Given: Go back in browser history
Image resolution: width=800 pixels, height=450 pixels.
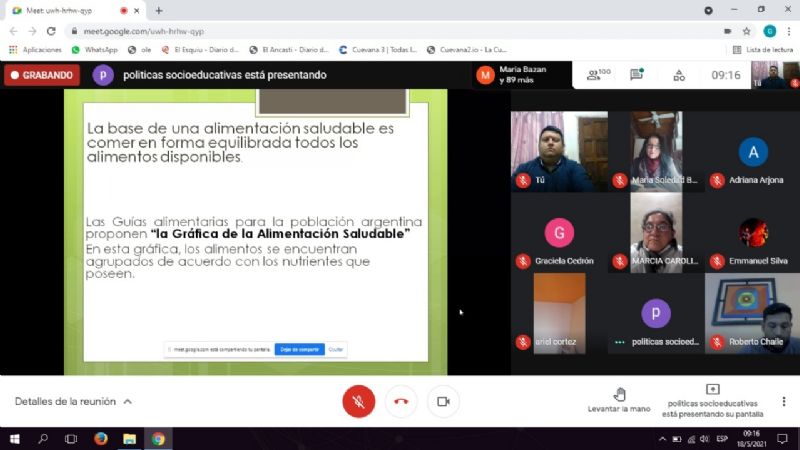Looking at the screenshot, I should [x=13, y=31].
